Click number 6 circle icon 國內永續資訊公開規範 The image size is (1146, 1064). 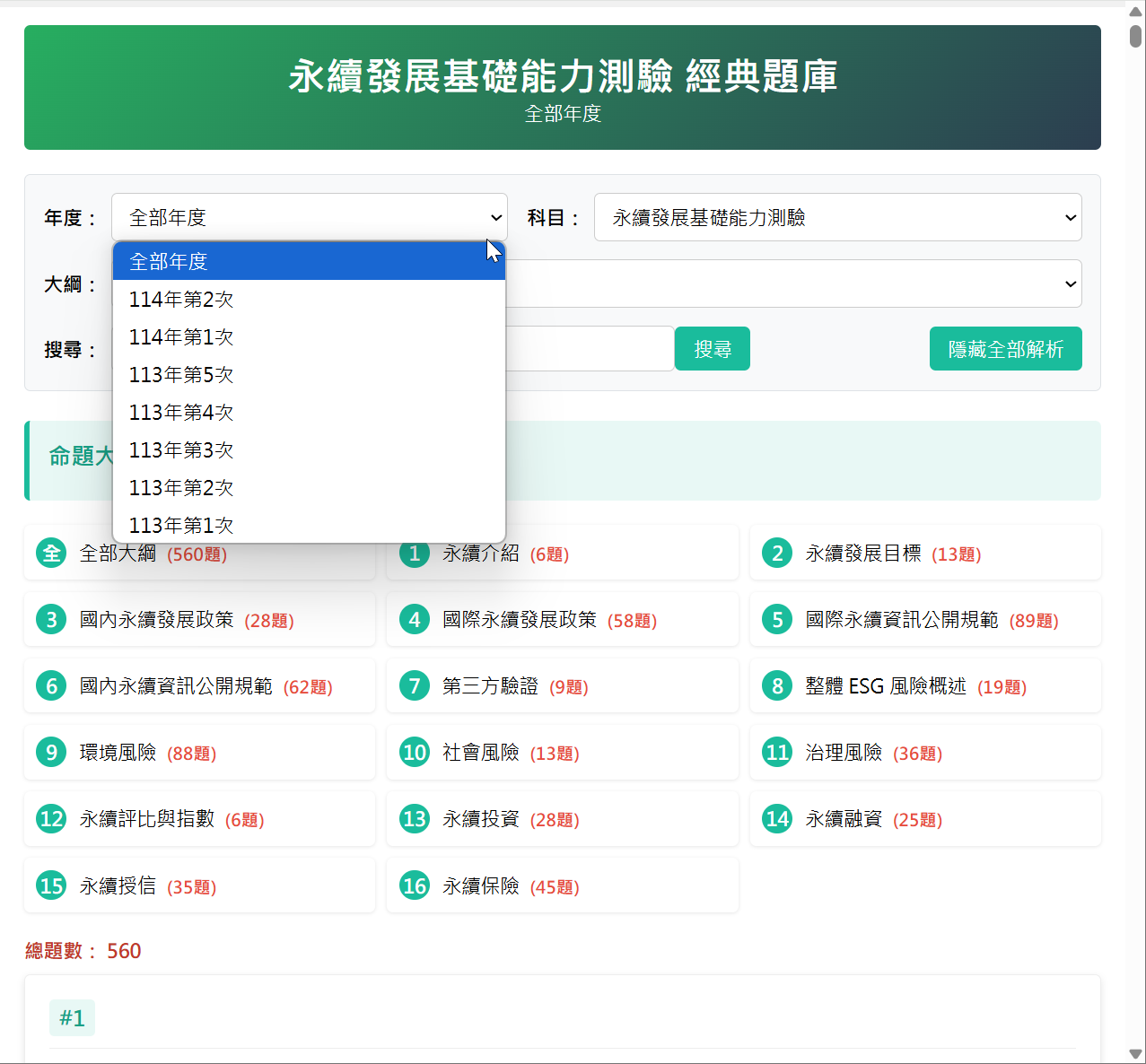click(51, 686)
